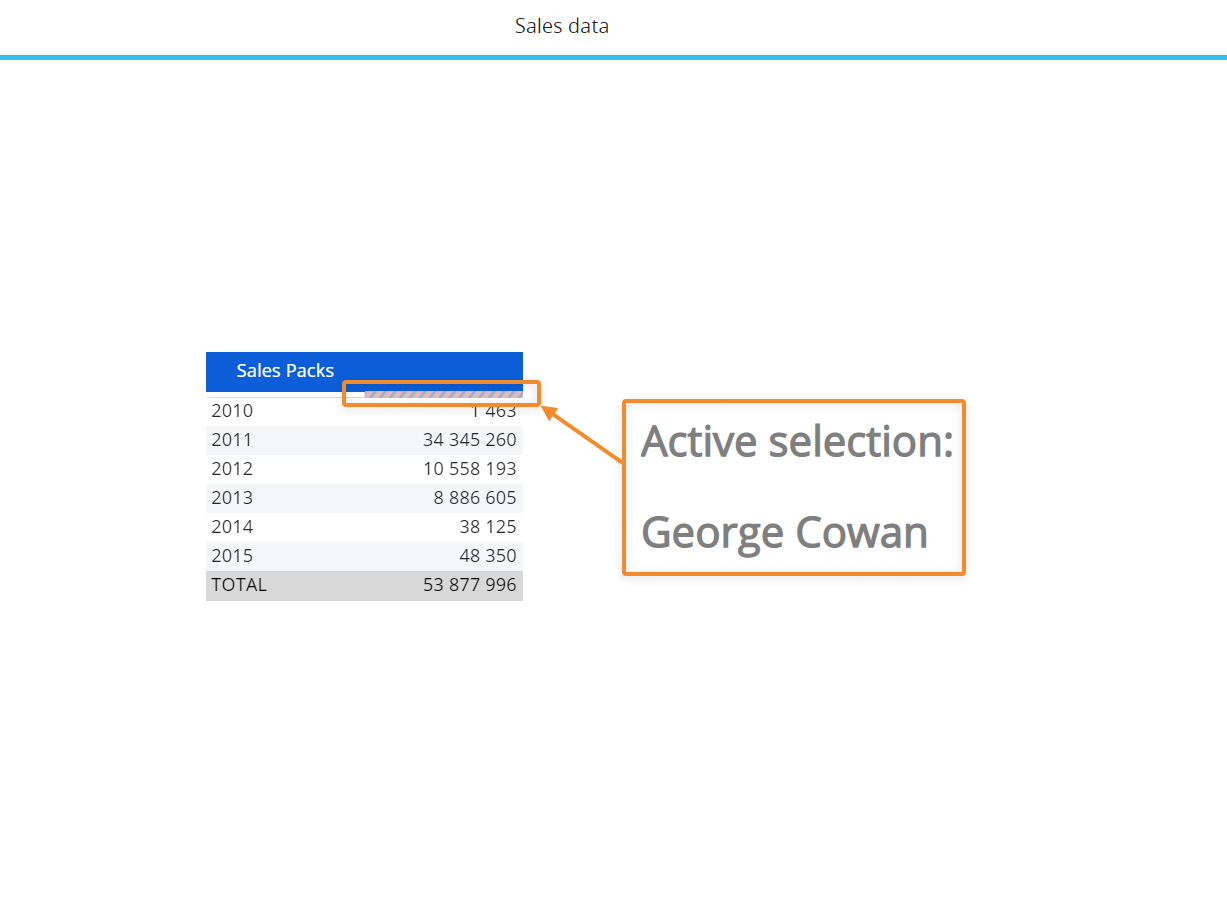Click the striped selection indicator bar

click(443, 394)
